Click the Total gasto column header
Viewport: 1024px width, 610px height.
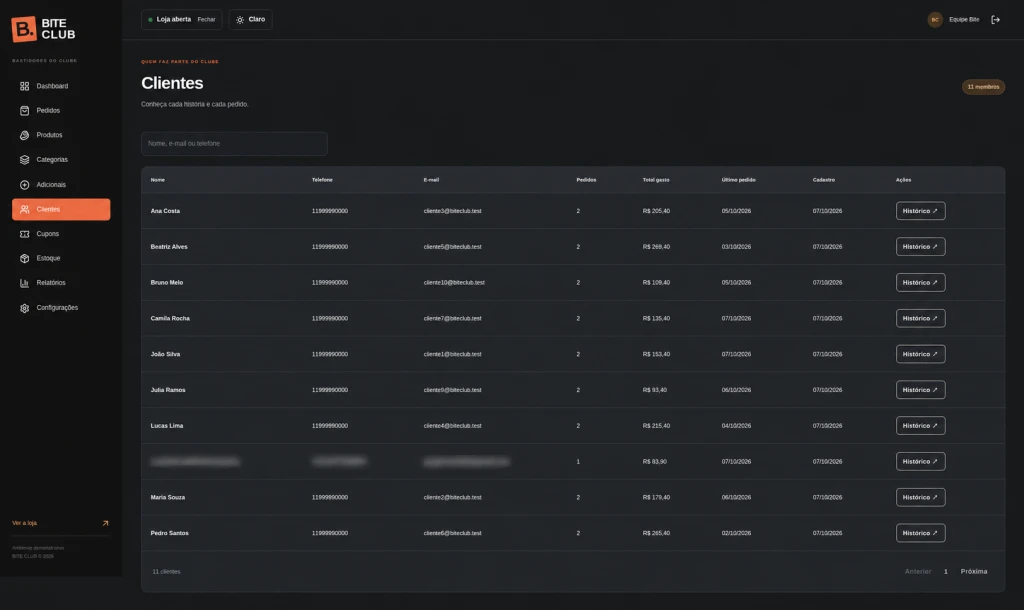pyautogui.click(x=656, y=180)
